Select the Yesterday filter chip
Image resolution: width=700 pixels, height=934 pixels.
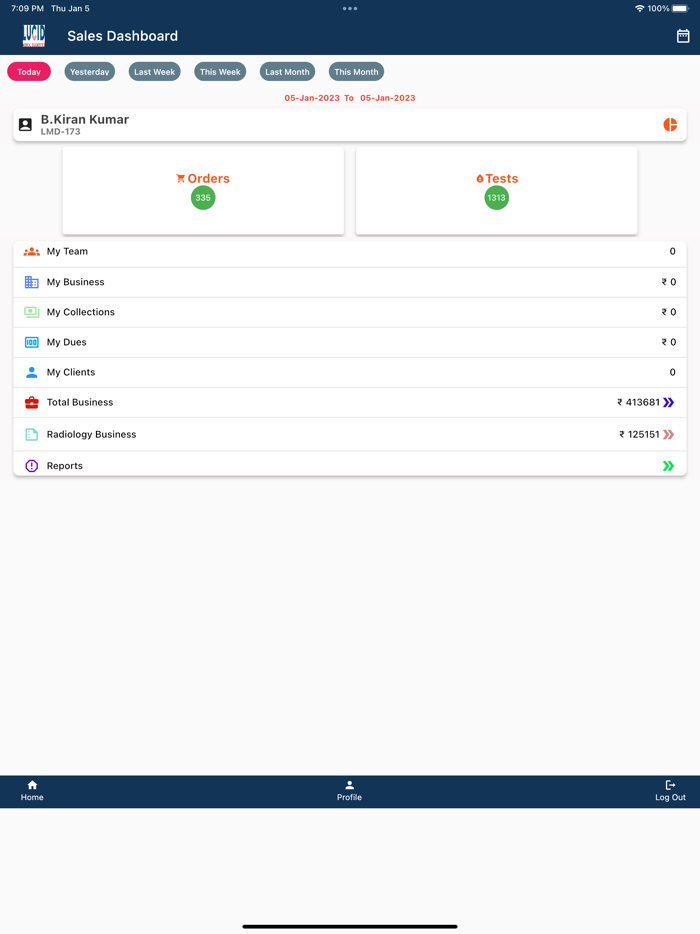(x=89, y=71)
